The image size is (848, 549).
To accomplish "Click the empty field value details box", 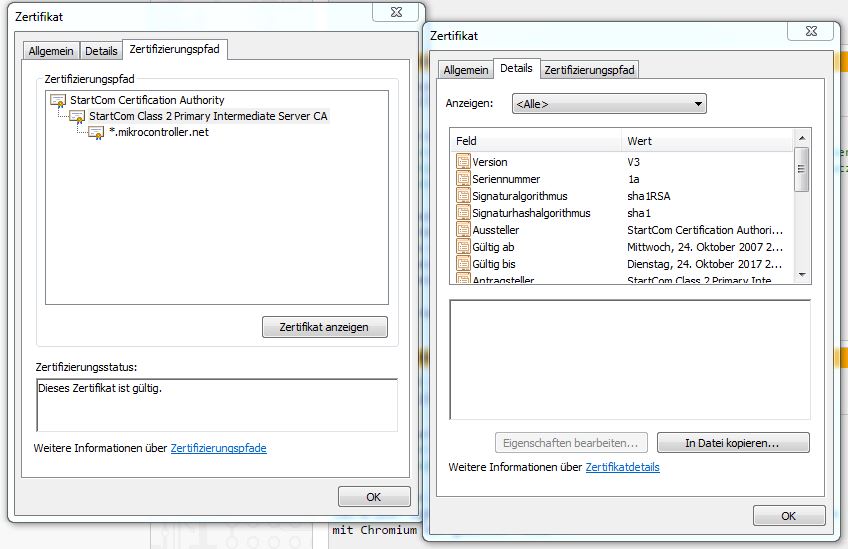I will (630, 360).
